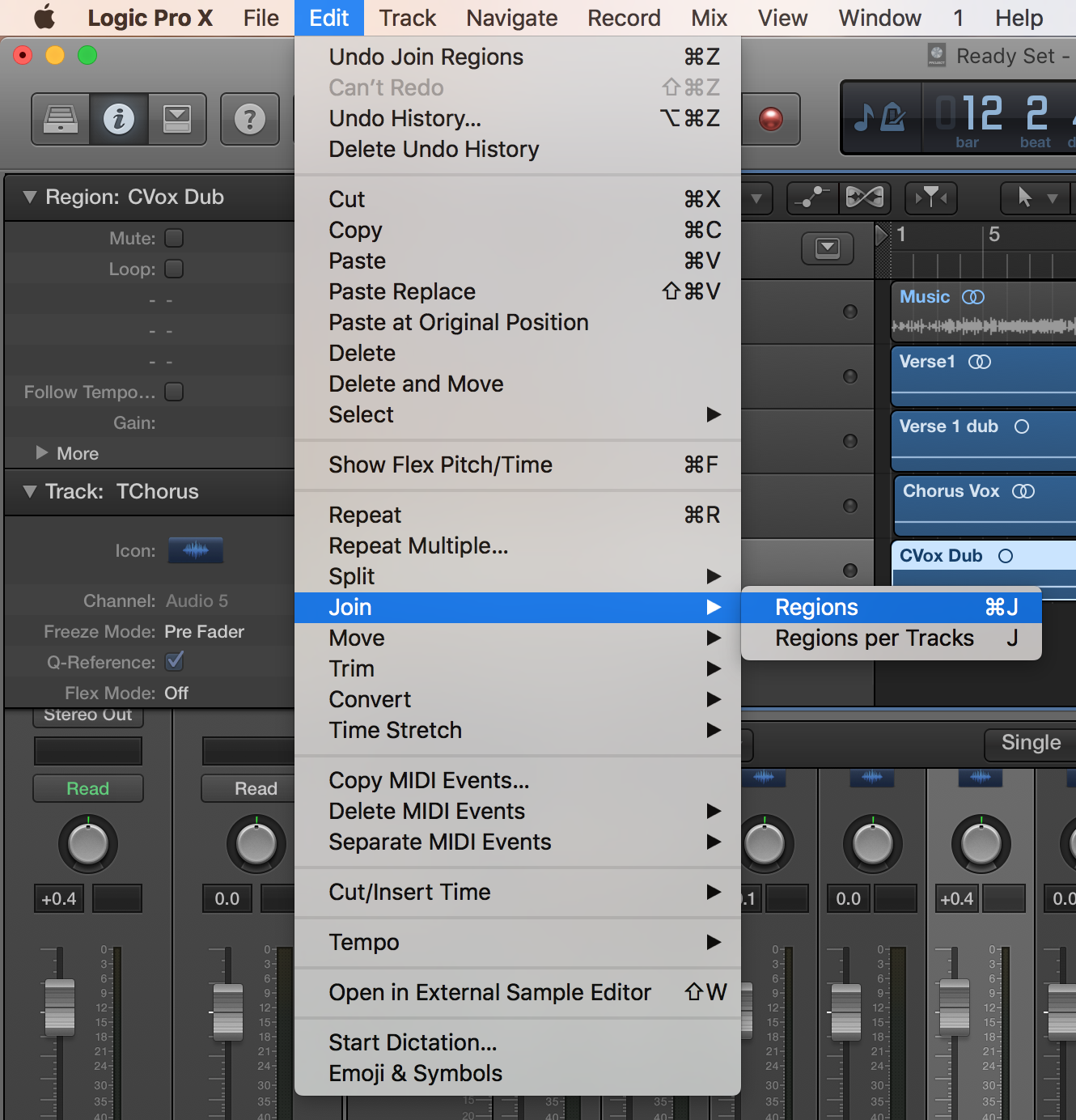Select Undo Join Regions
This screenshot has width=1076, height=1120.
[518, 57]
